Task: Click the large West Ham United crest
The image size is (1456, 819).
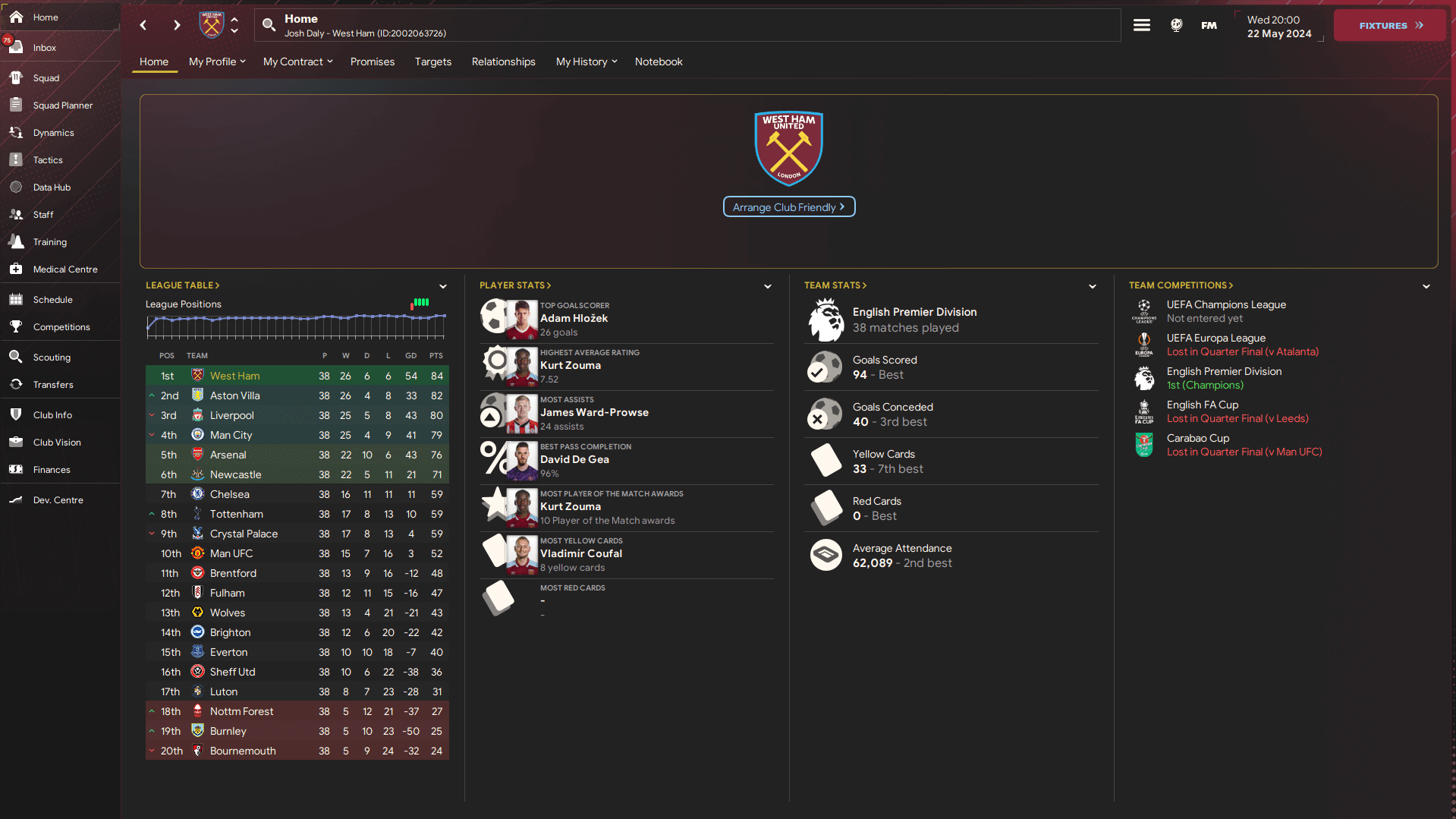Action: pyautogui.click(x=789, y=149)
